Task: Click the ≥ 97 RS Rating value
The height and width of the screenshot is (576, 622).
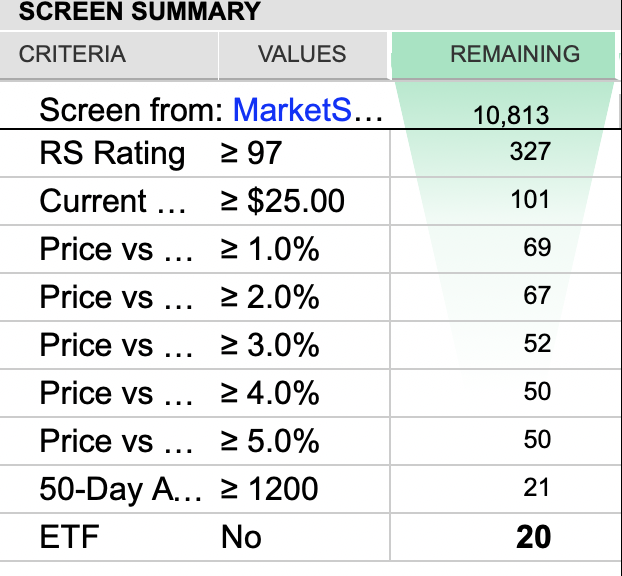Action: click(251, 153)
